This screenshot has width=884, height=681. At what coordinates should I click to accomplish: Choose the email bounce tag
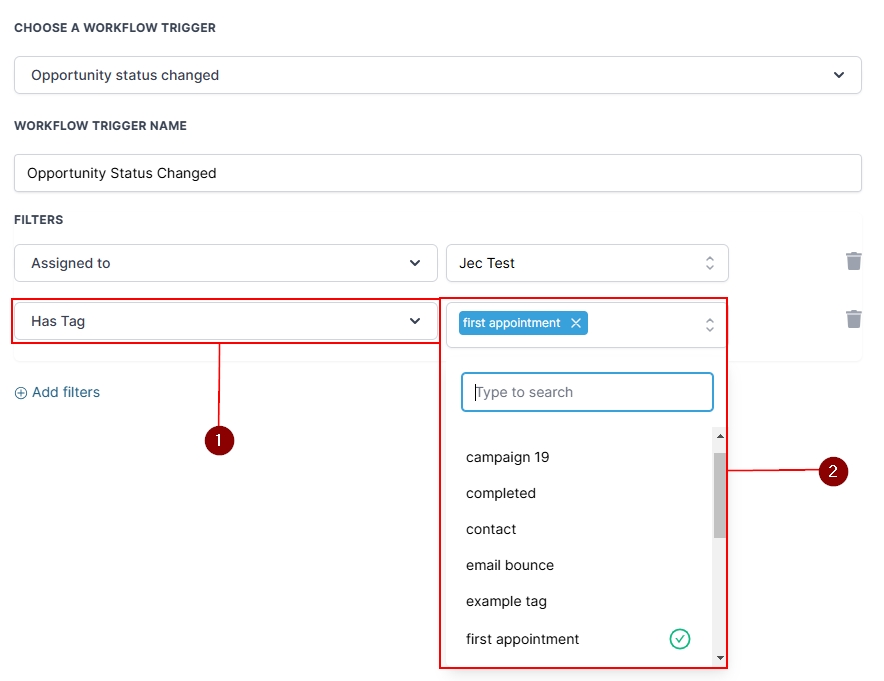coord(510,565)
